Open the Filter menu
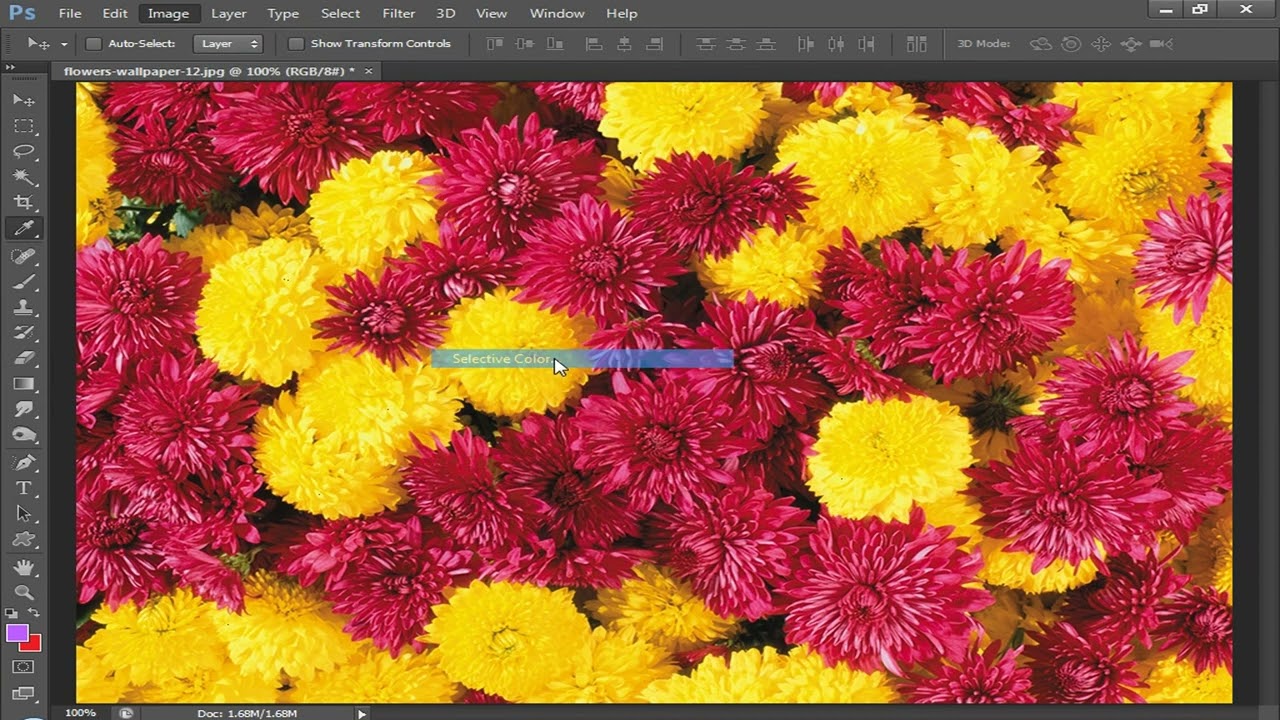The height and width of the screenshot is (720, 1280). point(398,13)
